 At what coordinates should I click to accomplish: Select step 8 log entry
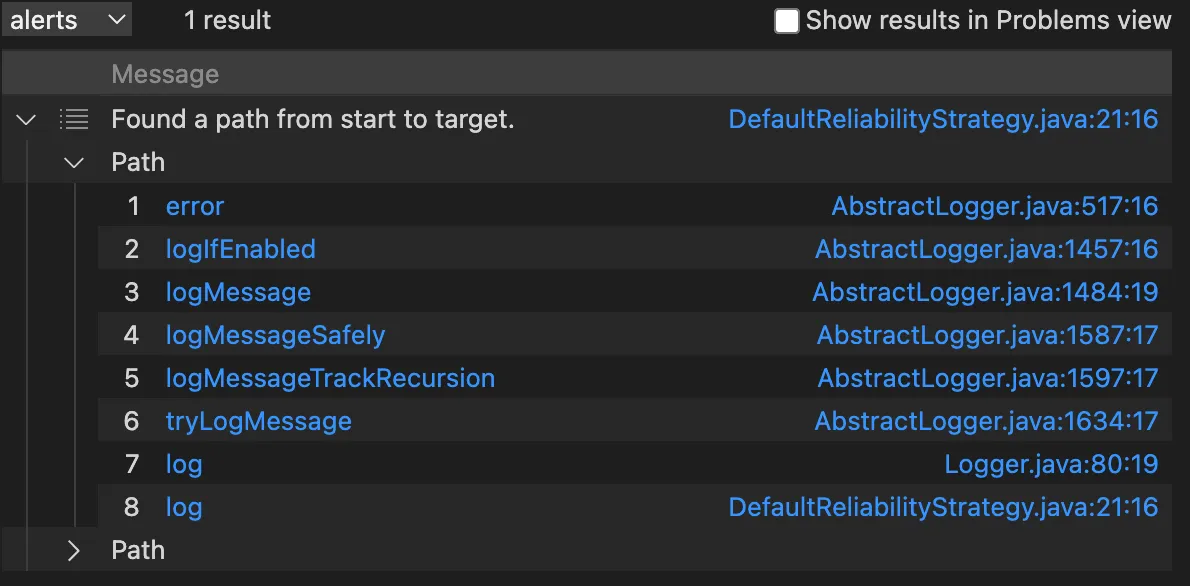(184, 507)
